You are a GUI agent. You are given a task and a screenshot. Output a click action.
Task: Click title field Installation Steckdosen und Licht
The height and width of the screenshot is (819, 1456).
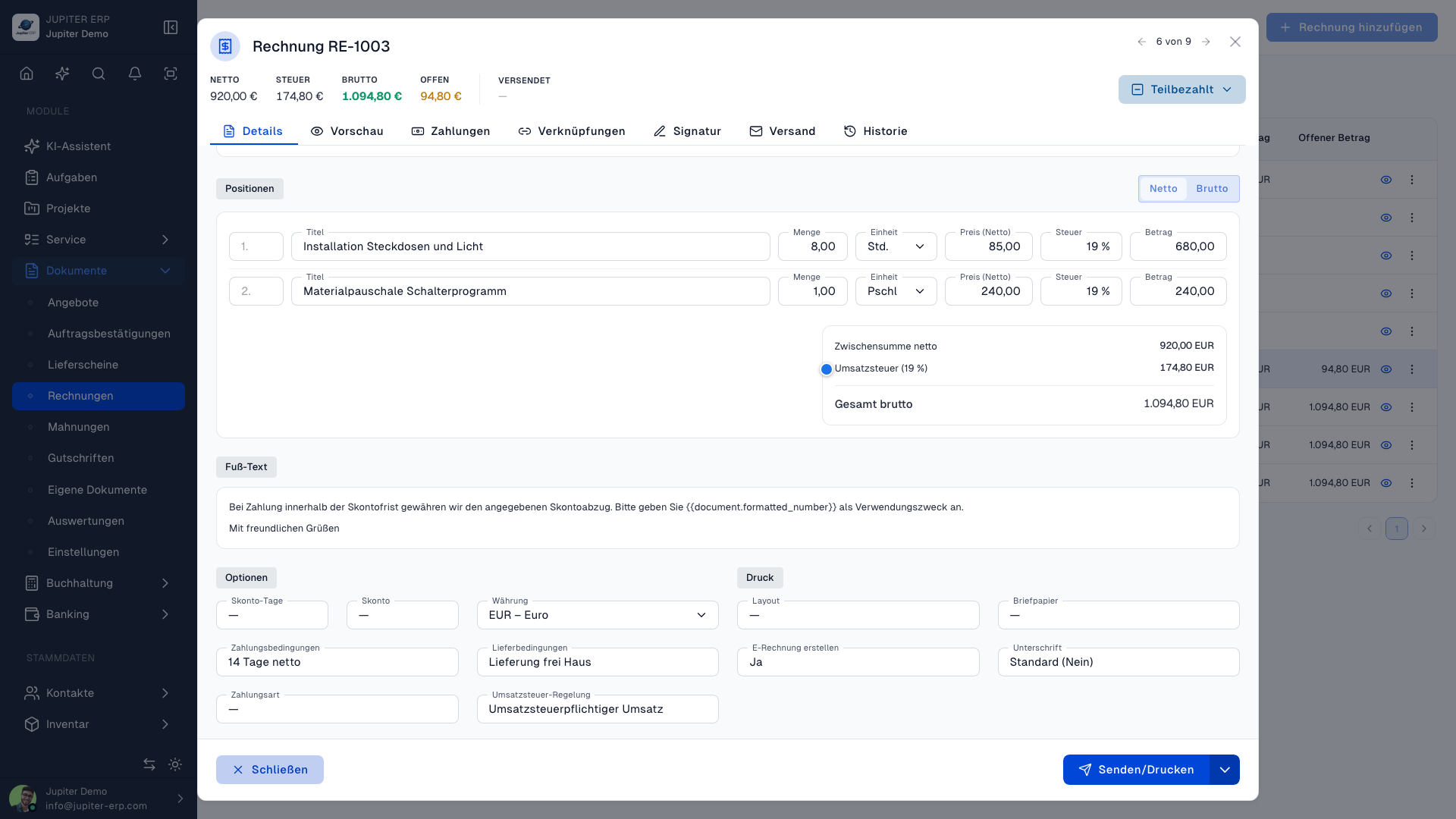(531, 246)
